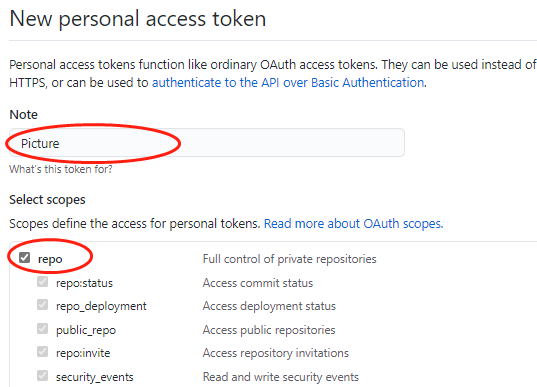Click What's this token for hint text
This screenshot has height=387, width=537.
pyautogui.click(x=61, y=169)
